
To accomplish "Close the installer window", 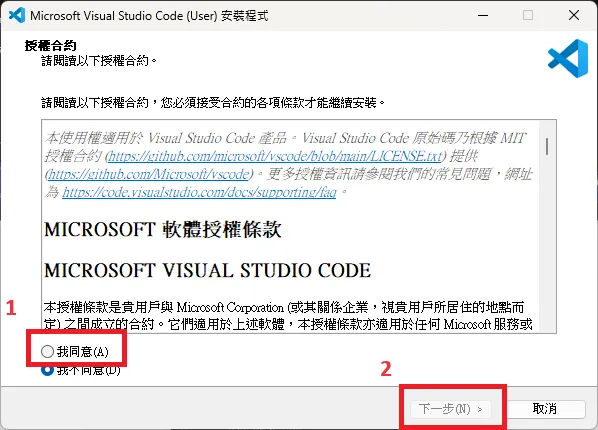I will (574, 15).
